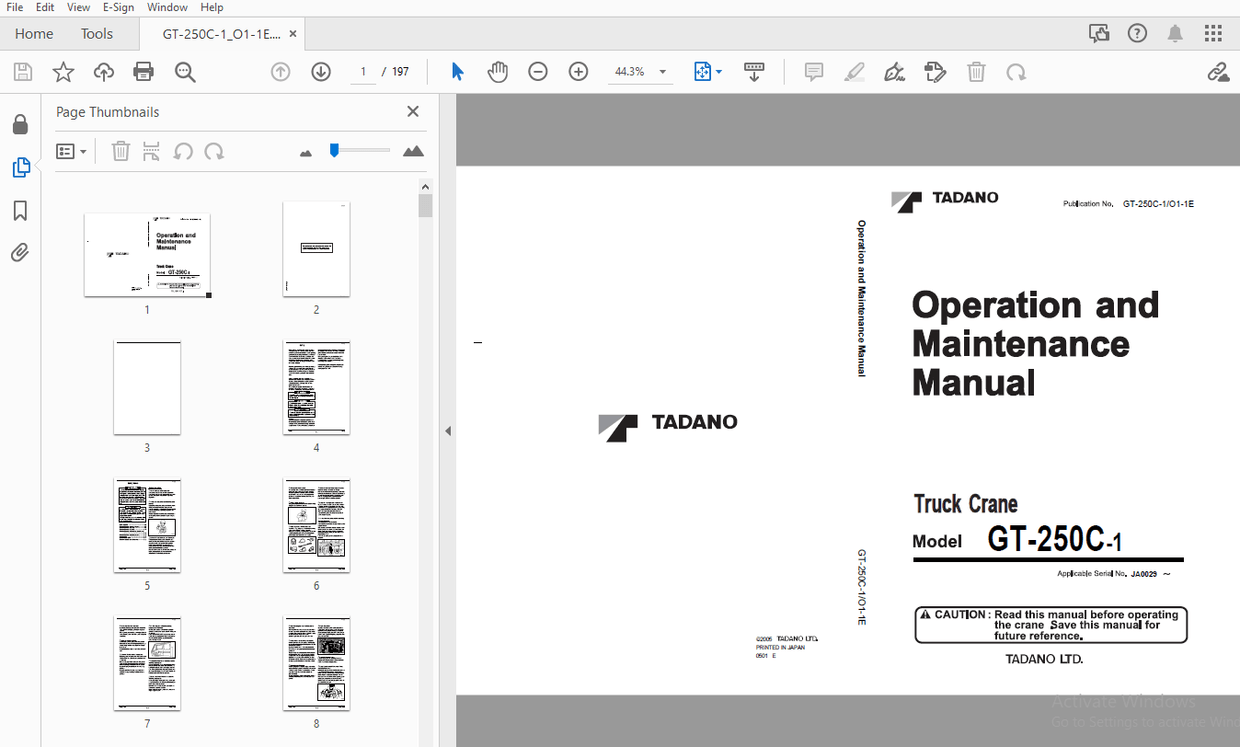Open the thumbnail options dropdown menu
Image resolution: width=1240 pixels, height=747 pixels.
tap(70, 150)
